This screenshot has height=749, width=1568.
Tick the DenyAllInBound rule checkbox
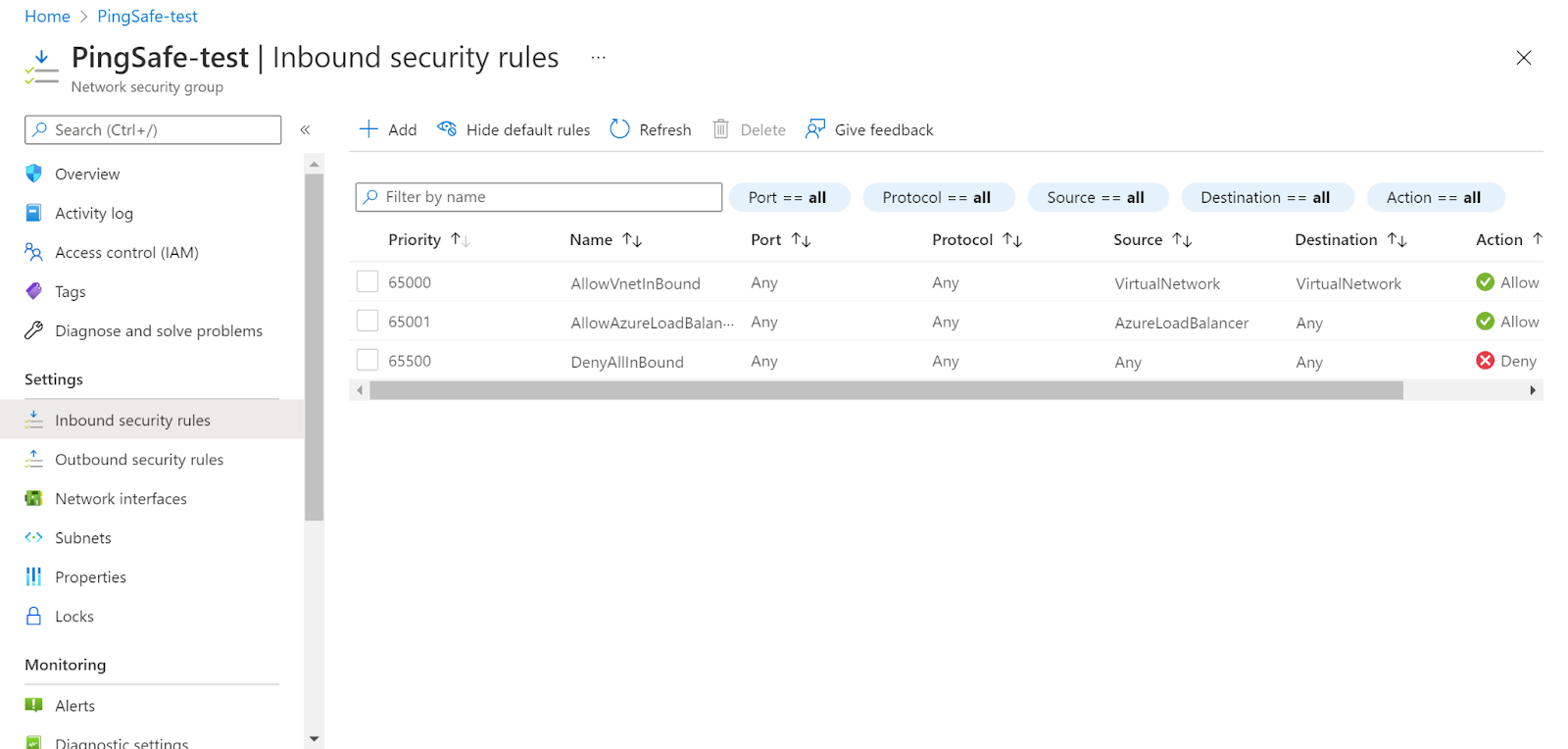(367, 361)
